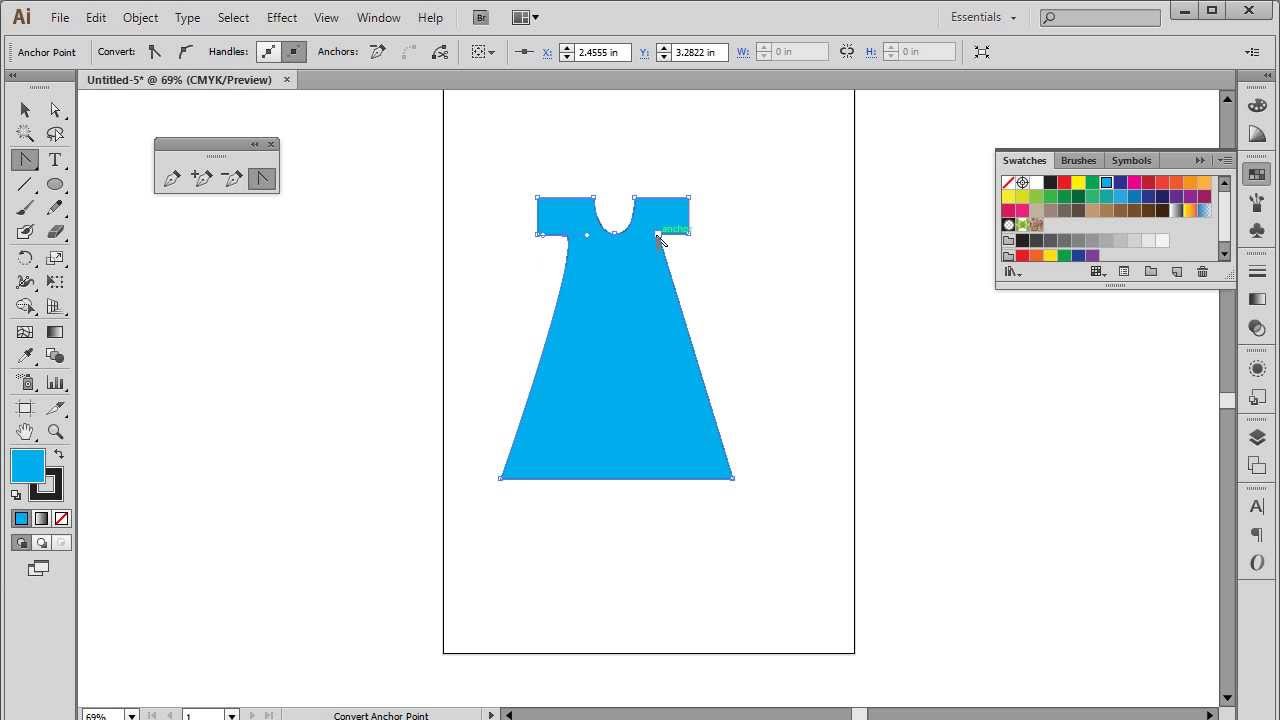
Task: Expand the Swatches panel options menu
Action: click(1225, 160)
